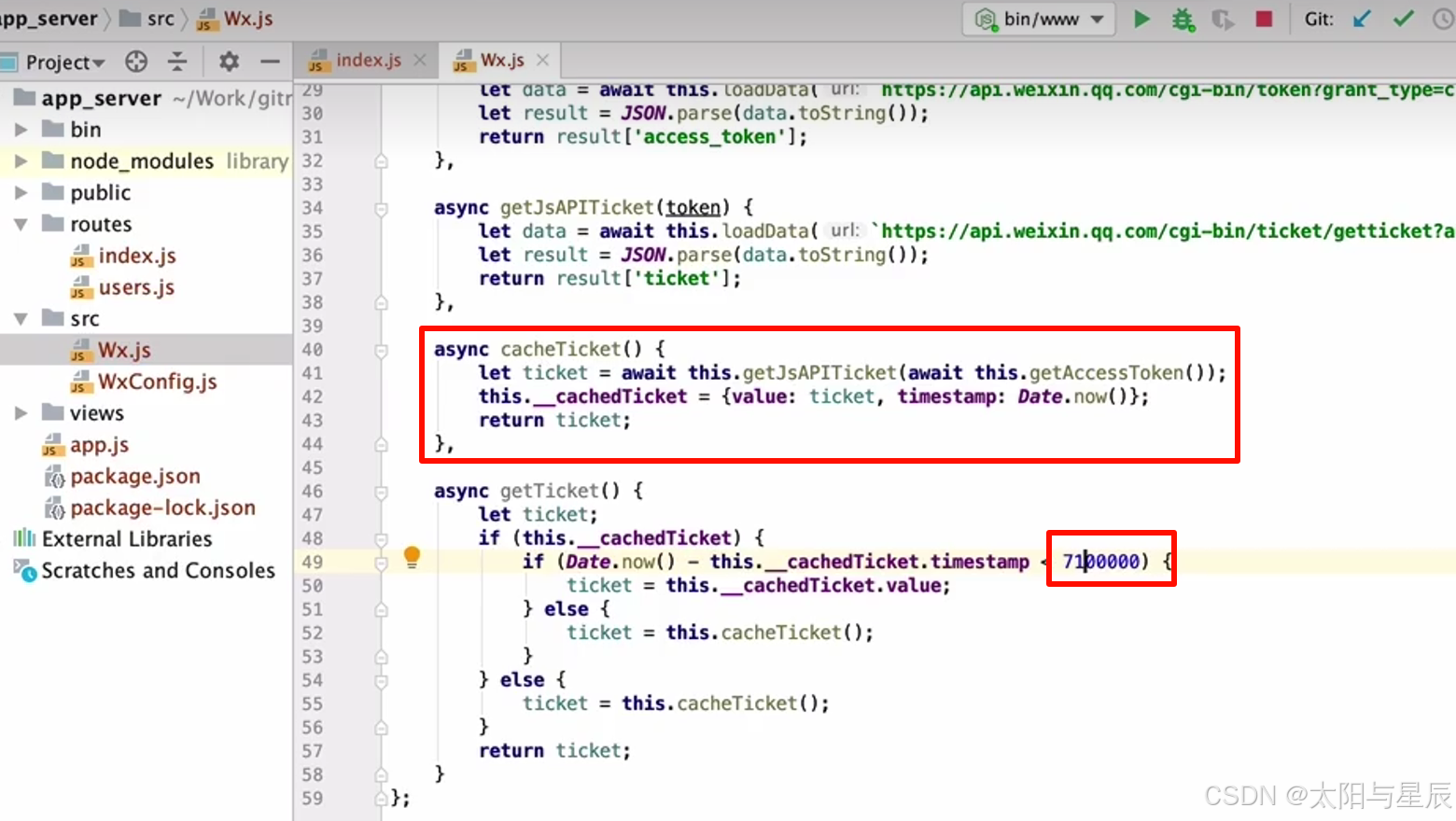The image size is (1456, 821).
Task: Select External Libraries node
Action: pos(127,539)
